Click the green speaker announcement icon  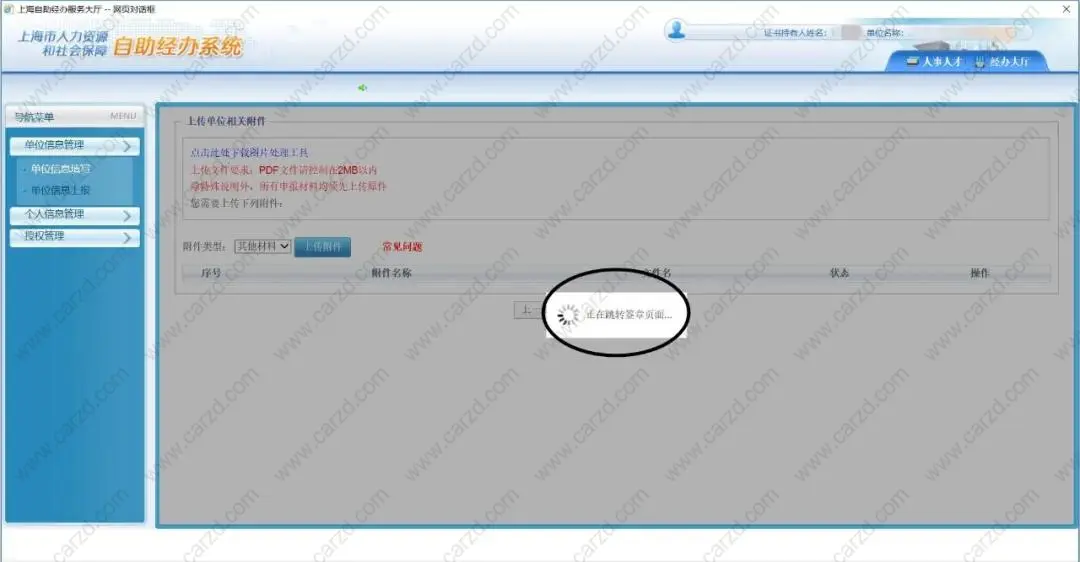[363, 88]
